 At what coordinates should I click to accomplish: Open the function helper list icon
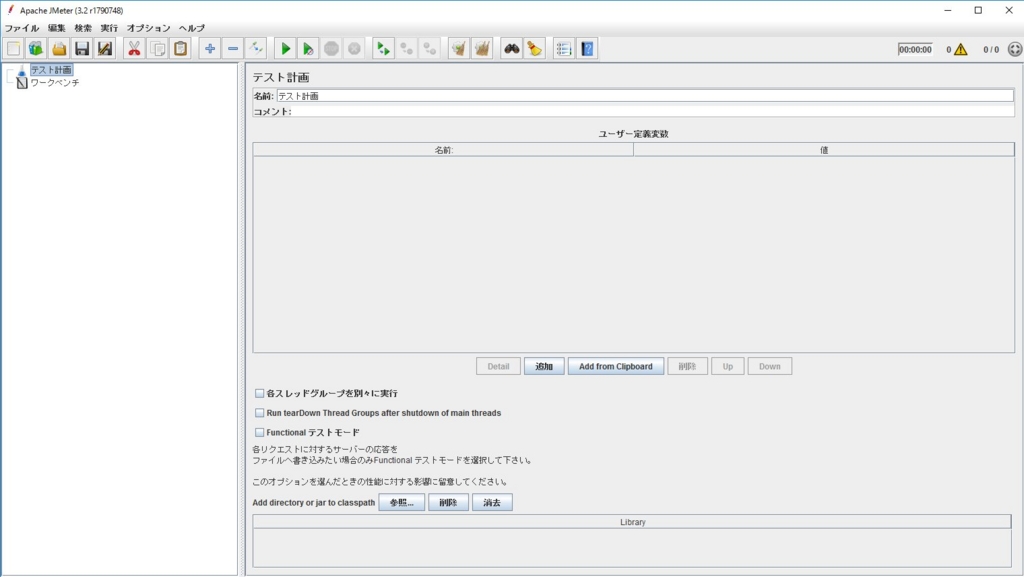coord(564,49)
